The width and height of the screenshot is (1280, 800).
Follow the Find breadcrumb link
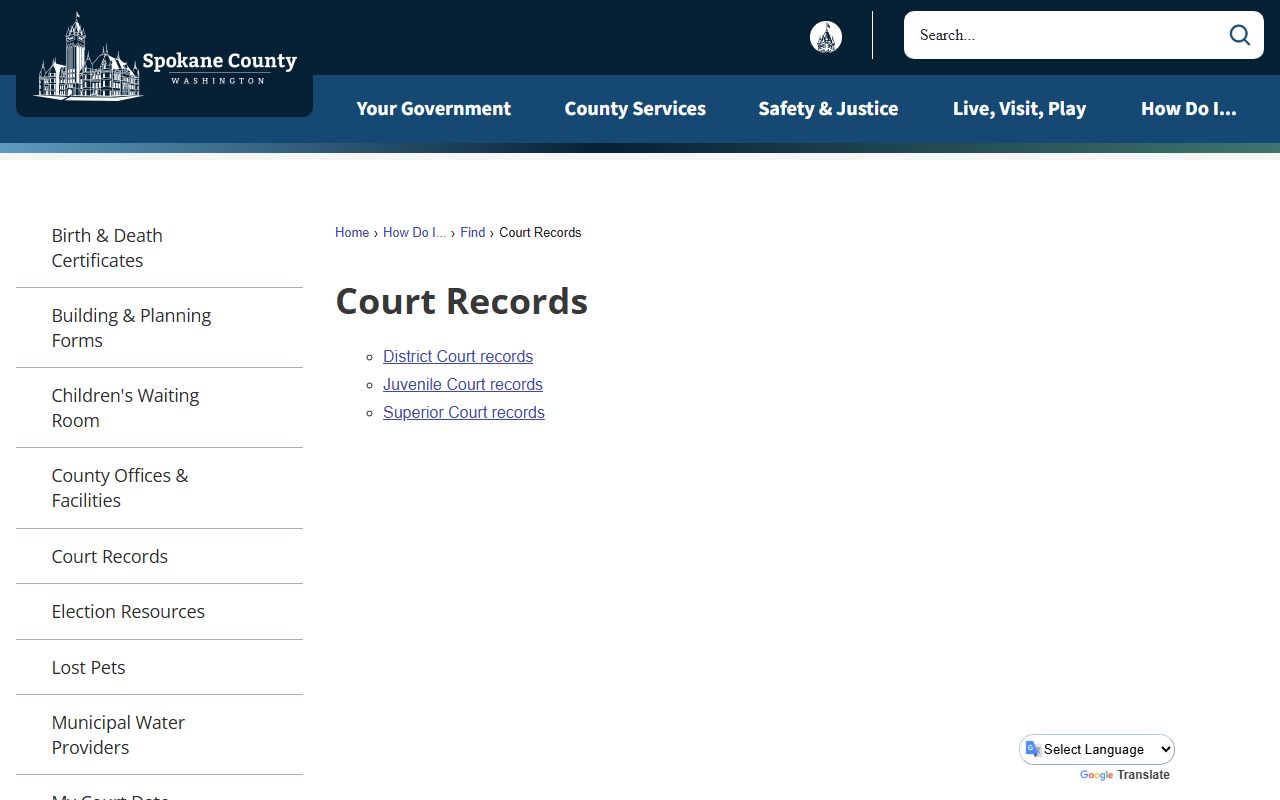pyautogui.click(x=472, y=232)
